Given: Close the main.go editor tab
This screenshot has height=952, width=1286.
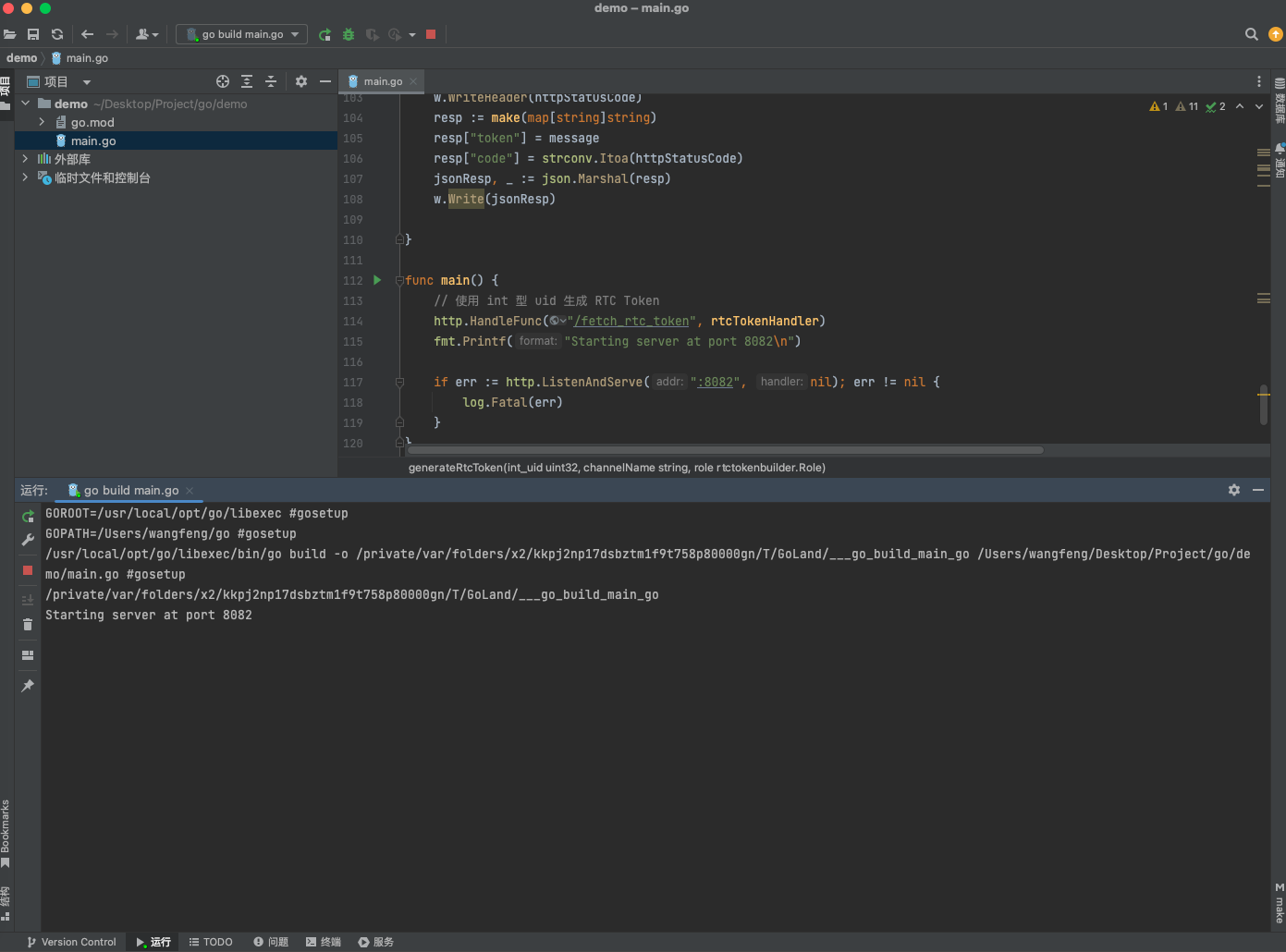Looking at the screenshot, I should click(413, 81).
